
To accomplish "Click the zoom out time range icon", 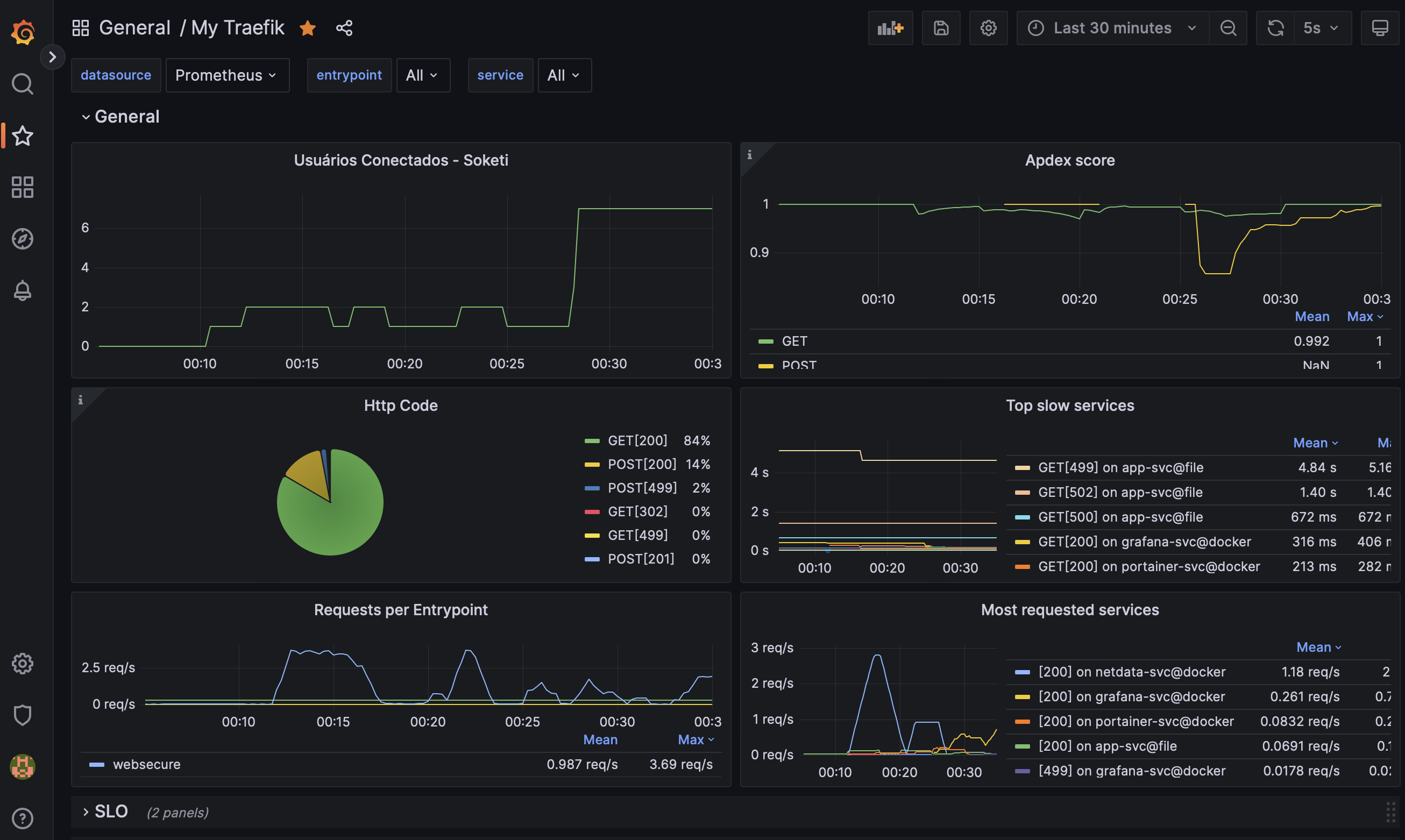I will (1228, 28).
